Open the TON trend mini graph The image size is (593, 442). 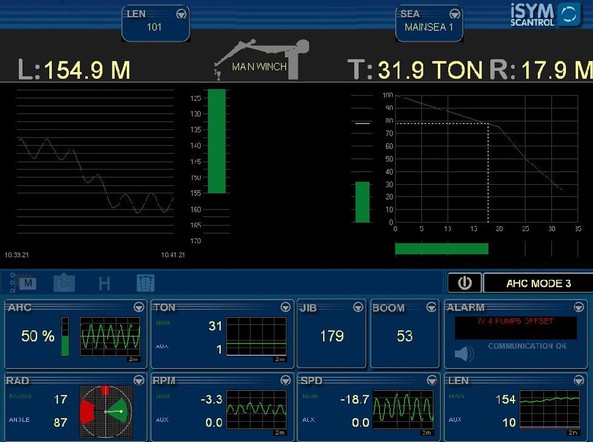point(256,337)
